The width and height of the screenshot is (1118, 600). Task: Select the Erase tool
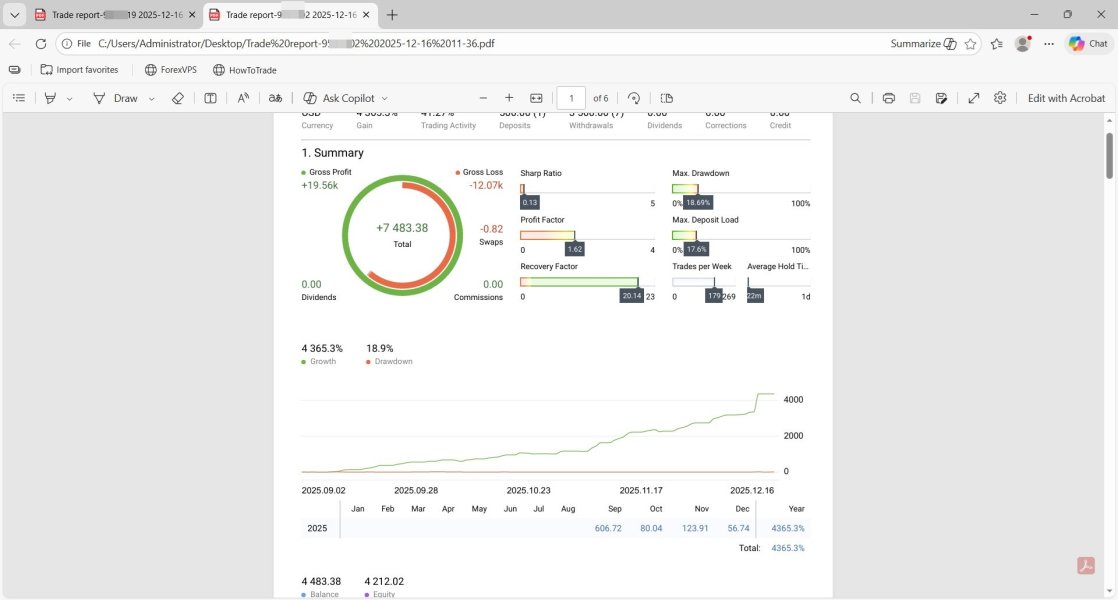tap(178, 98)
